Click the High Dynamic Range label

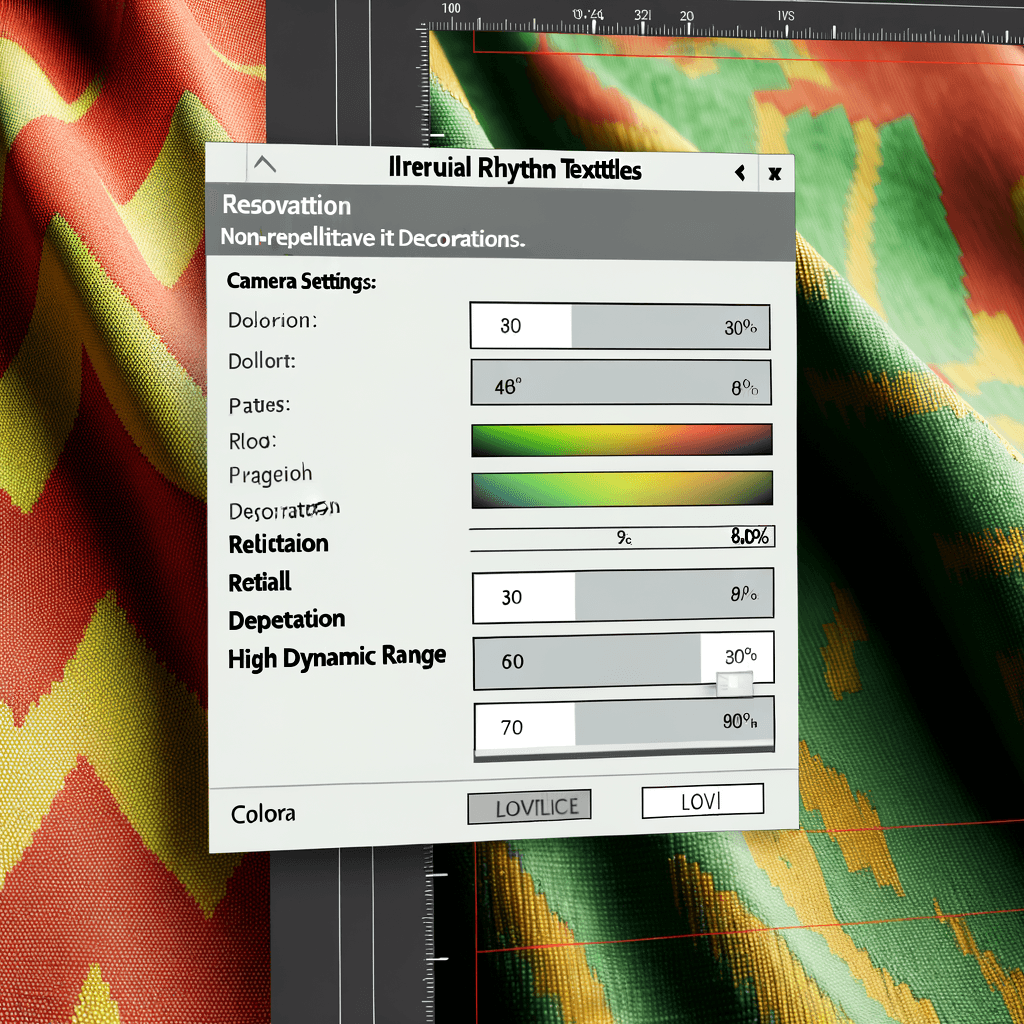pyautogui.click(x=337, y=657)
